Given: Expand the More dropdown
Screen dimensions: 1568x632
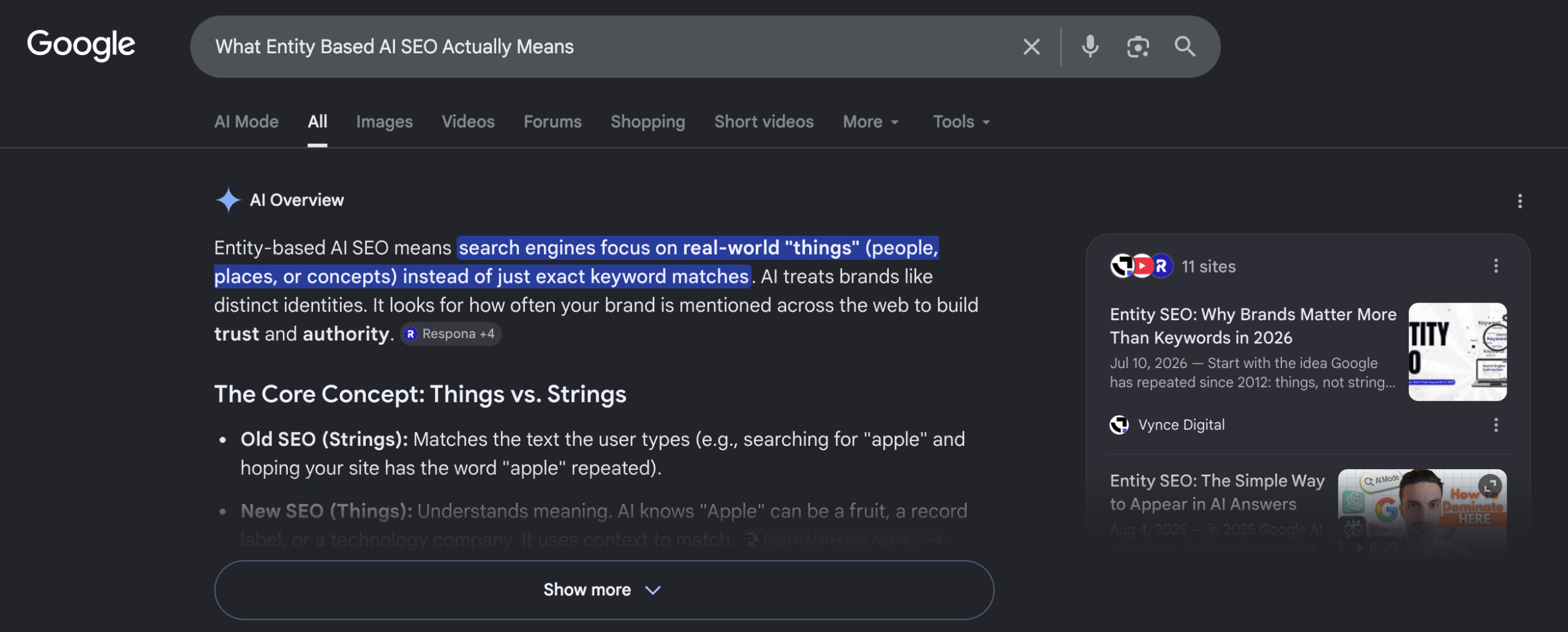Looking at the screenshot, I should 870,121.
